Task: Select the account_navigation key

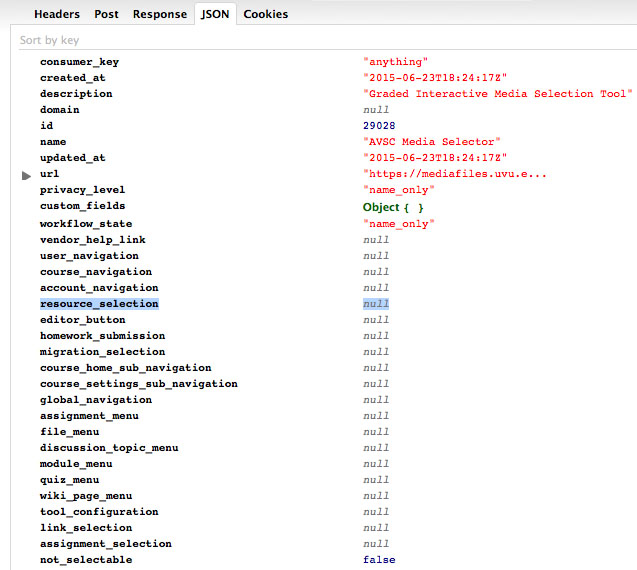Action: point(99,288)
